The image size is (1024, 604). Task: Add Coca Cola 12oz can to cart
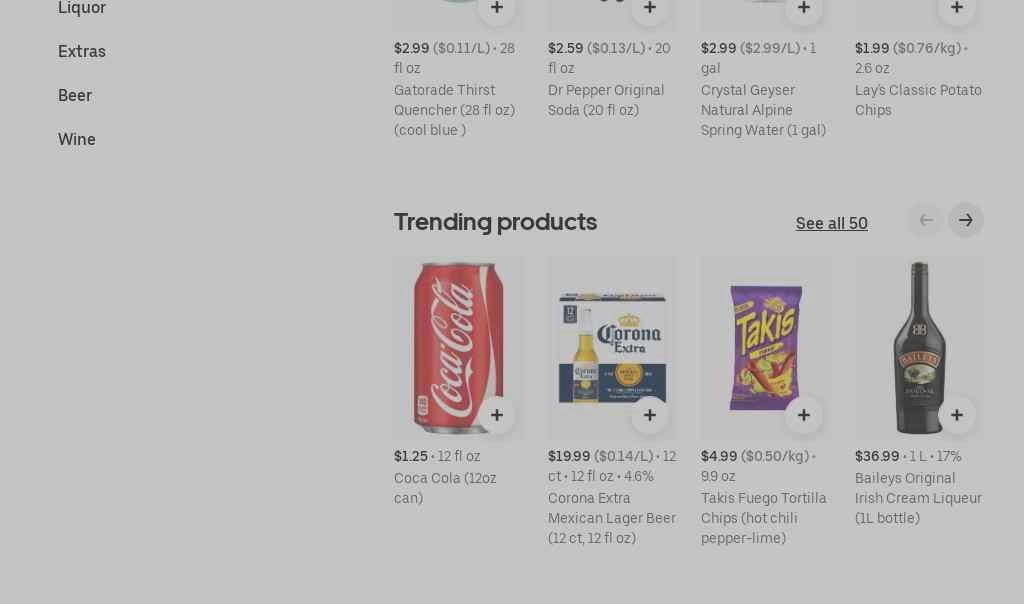pos(497,415)
